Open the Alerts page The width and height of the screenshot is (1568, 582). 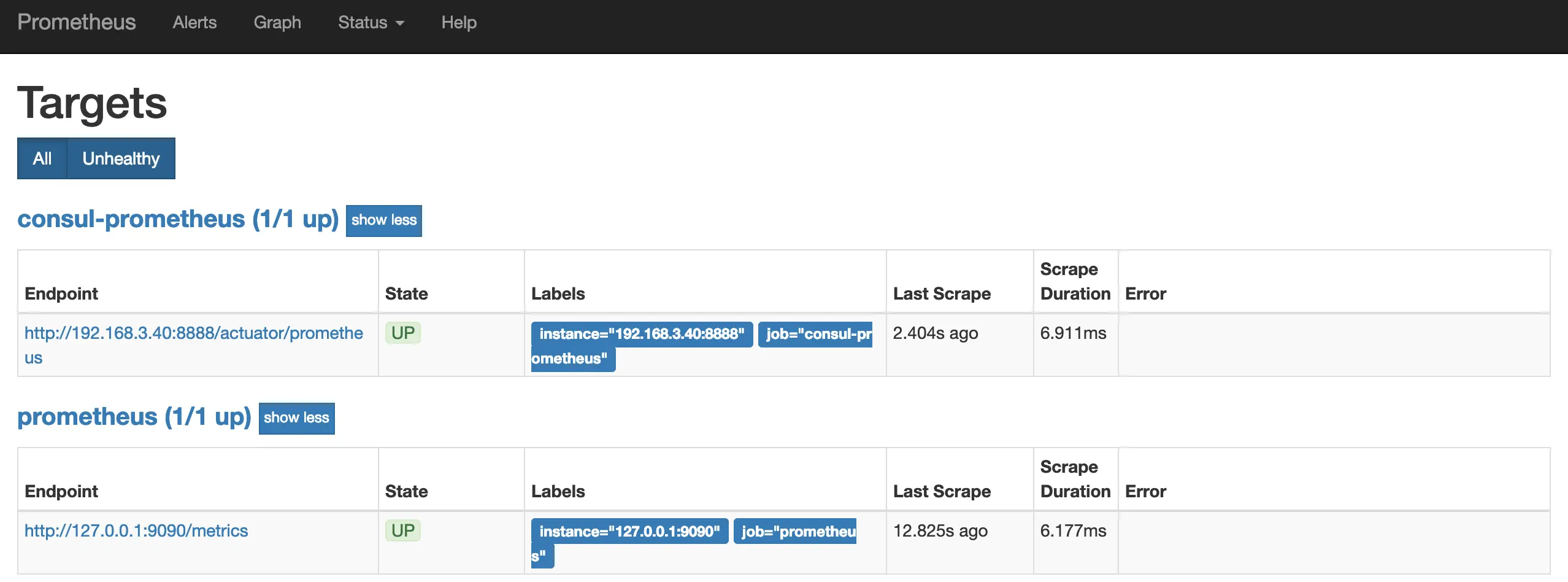coord(194,23)
